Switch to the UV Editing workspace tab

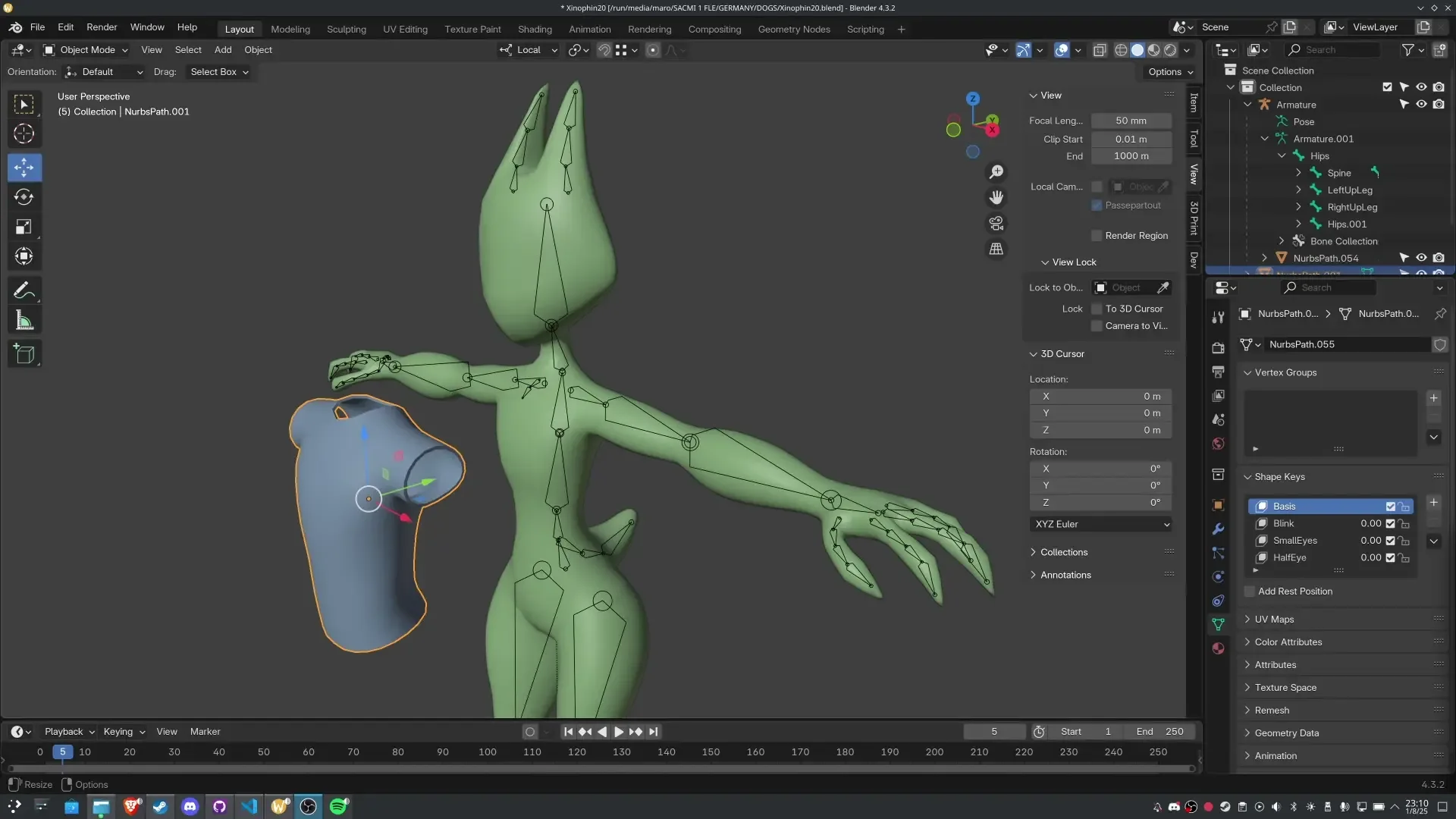click(405, 29)
